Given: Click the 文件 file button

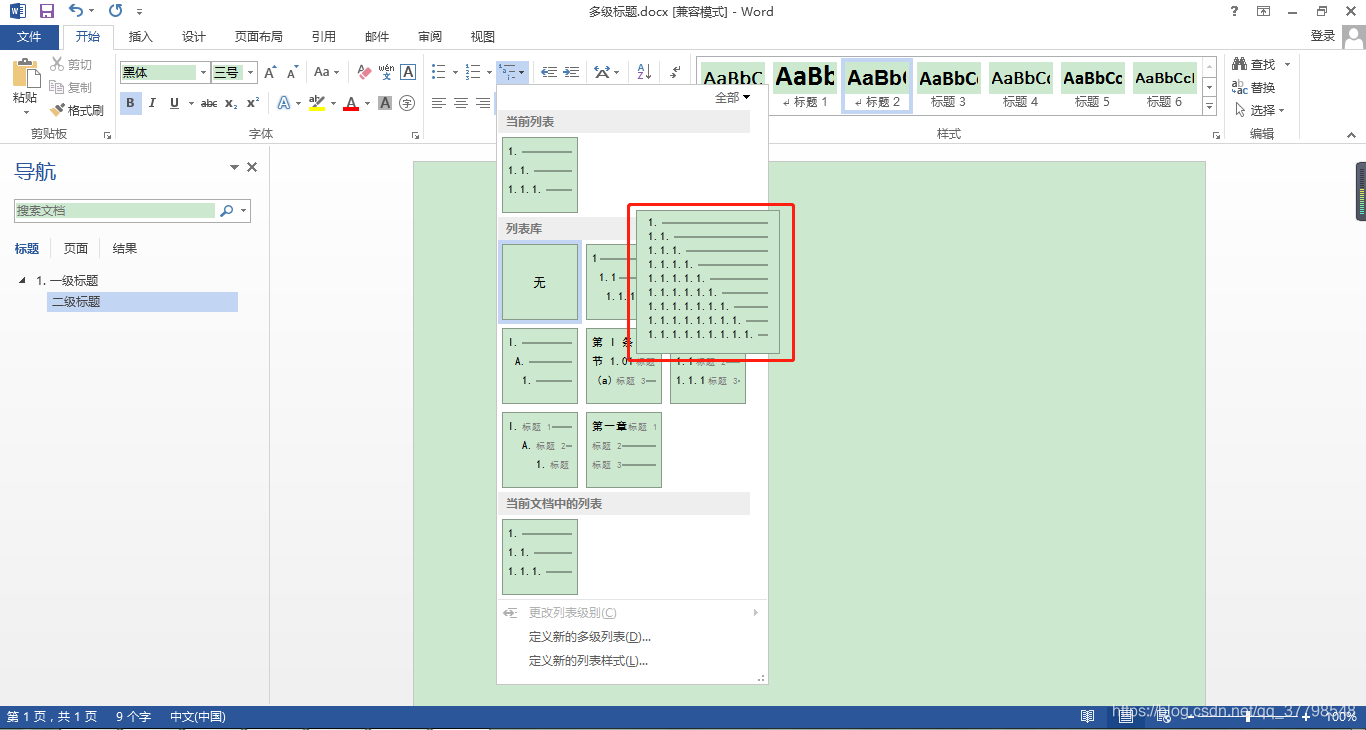Looking at the screenshot, I should point(30,37).
